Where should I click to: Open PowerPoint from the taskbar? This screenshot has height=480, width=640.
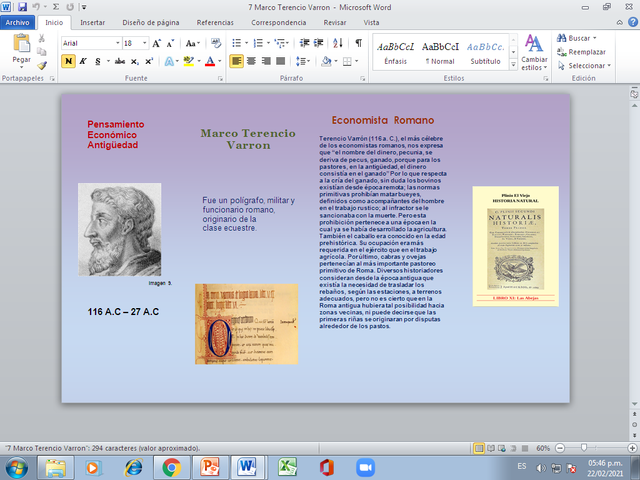[209, 468]
